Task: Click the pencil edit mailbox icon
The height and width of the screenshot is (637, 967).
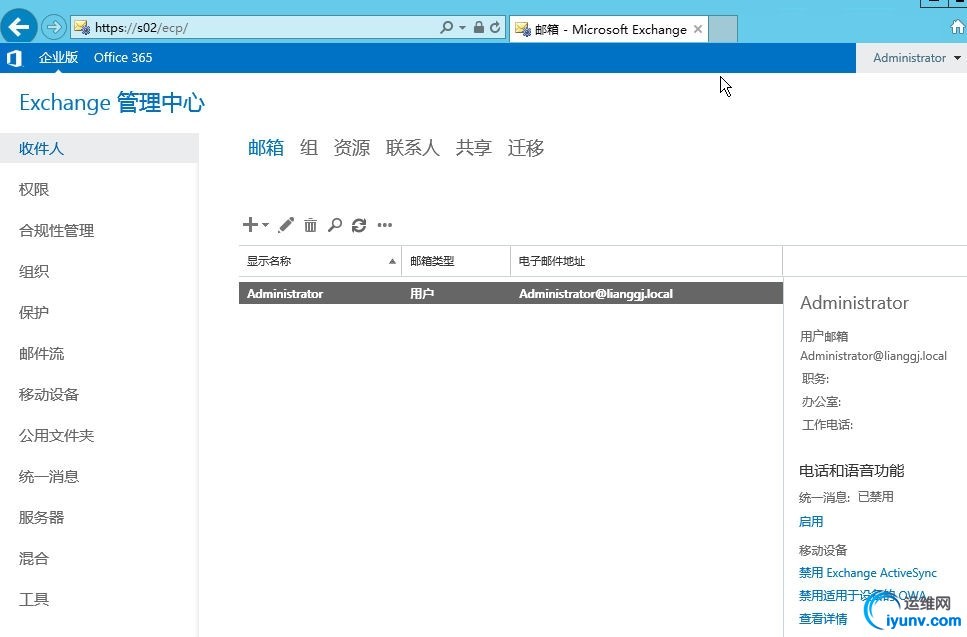Action: tap(286, 225)
